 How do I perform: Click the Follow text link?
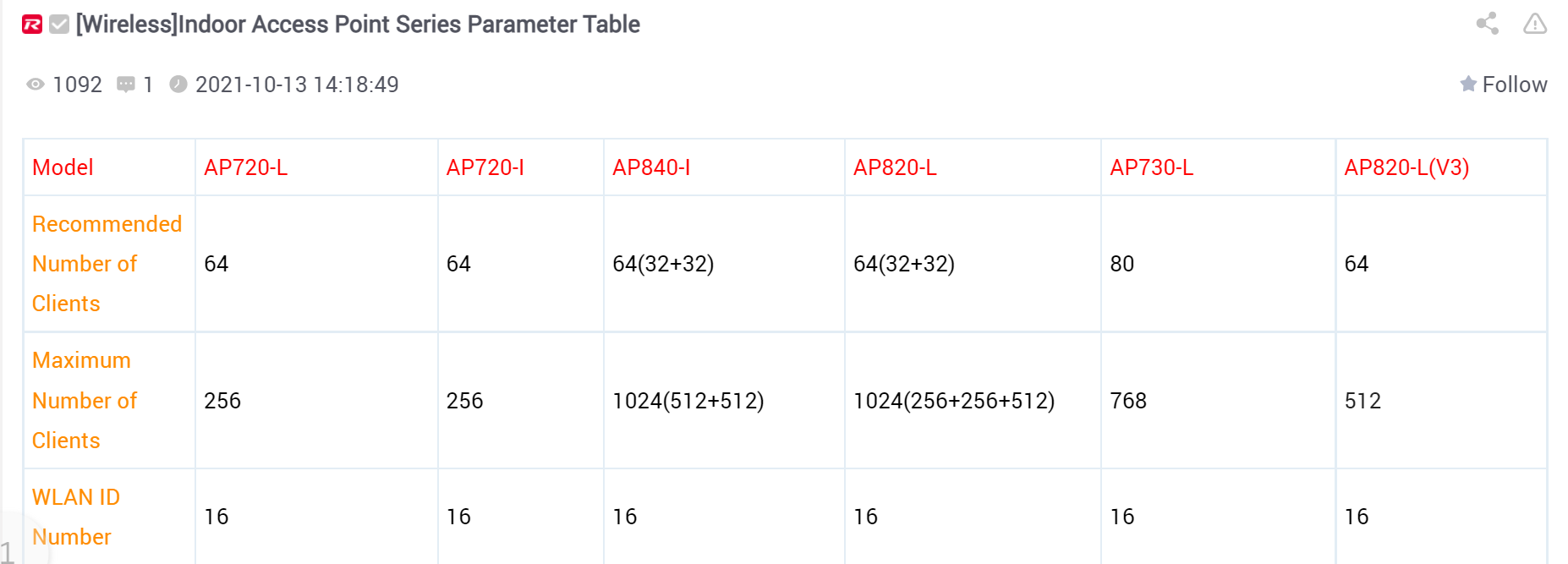pyautogui.click(x=1515, y=85)
